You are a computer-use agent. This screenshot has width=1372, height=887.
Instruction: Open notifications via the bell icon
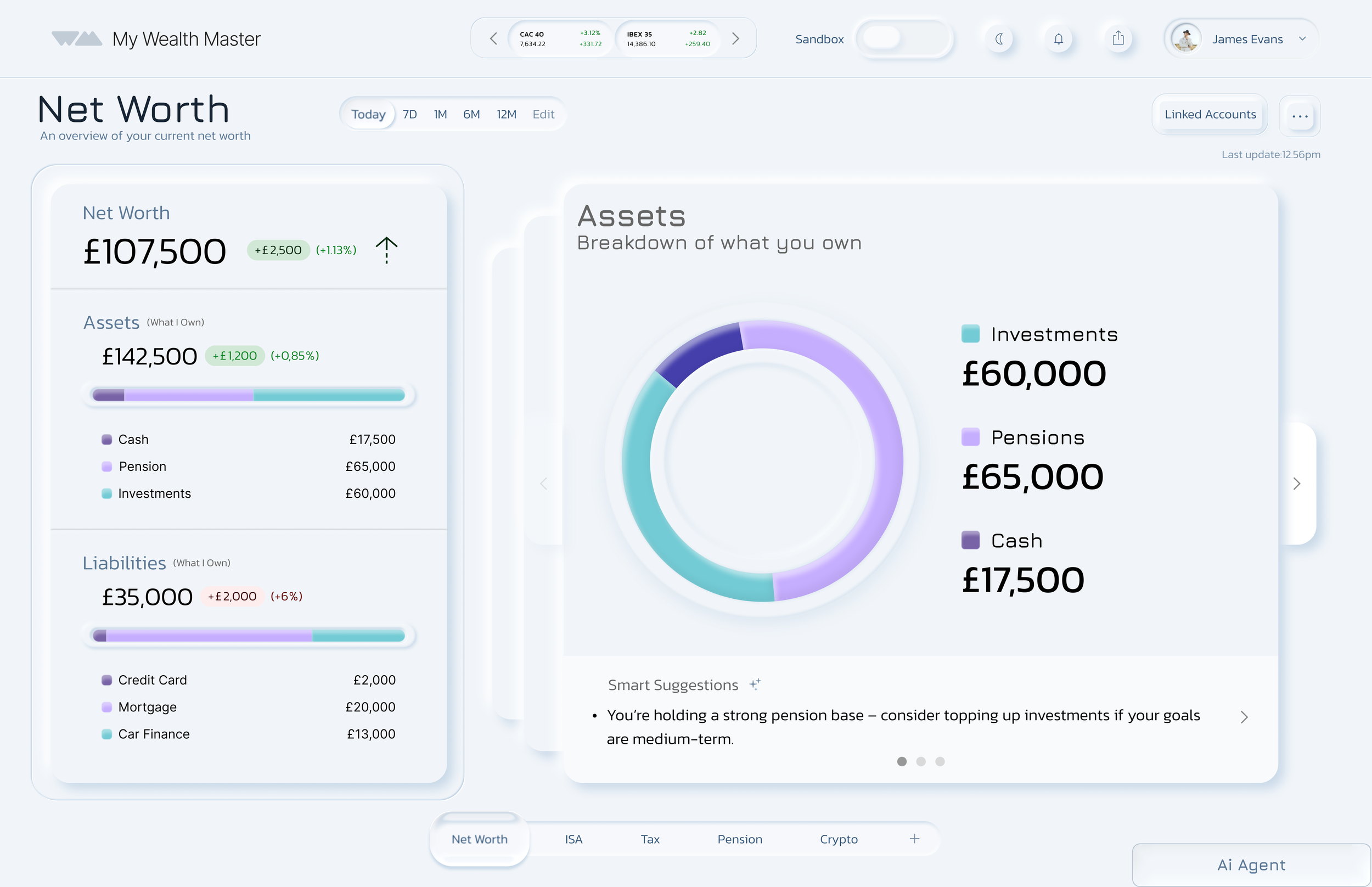point(1058,39)
